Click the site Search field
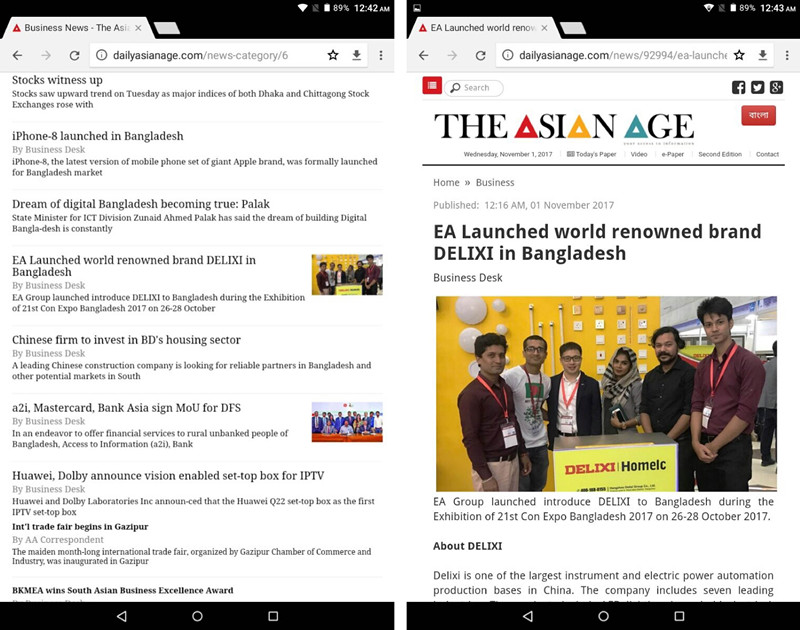This screenshot has height=630, width=800. point(474,88)
